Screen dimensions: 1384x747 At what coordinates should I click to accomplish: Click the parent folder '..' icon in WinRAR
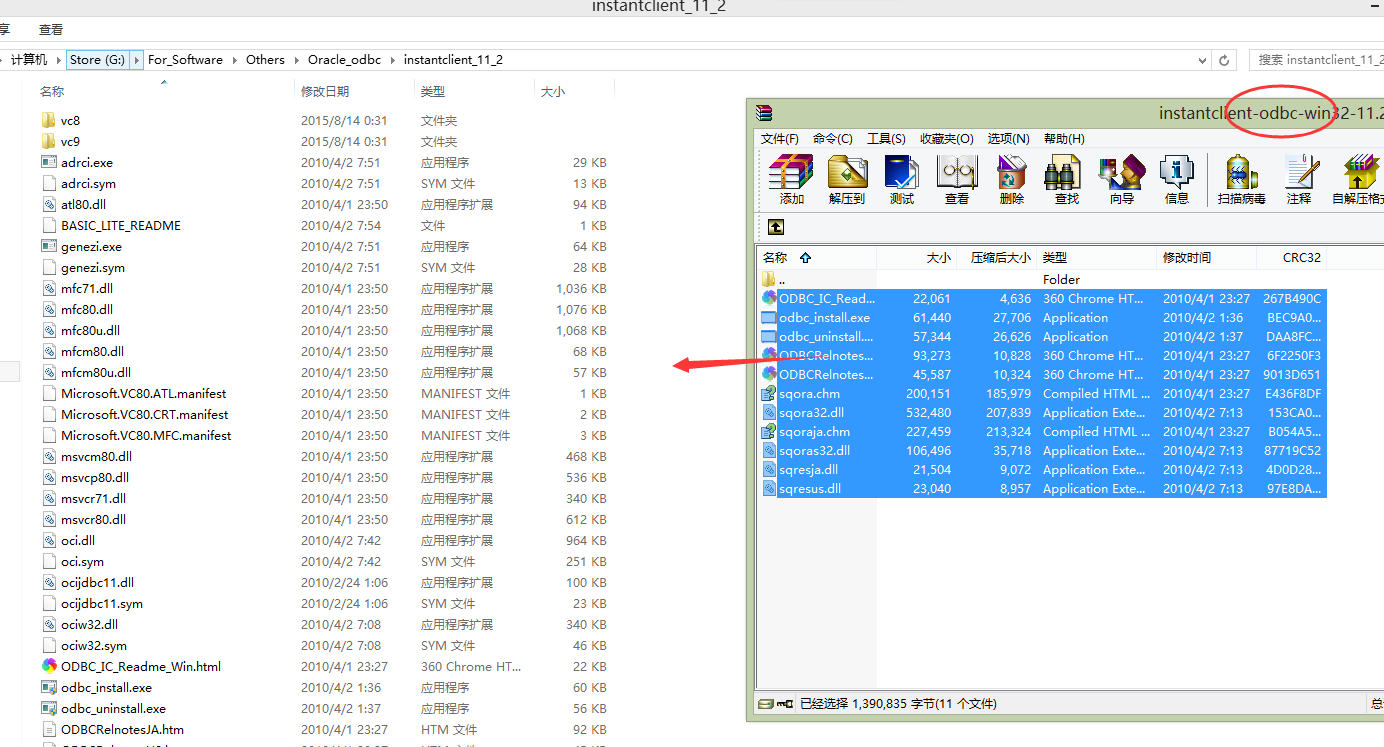(x=769, y=279)
